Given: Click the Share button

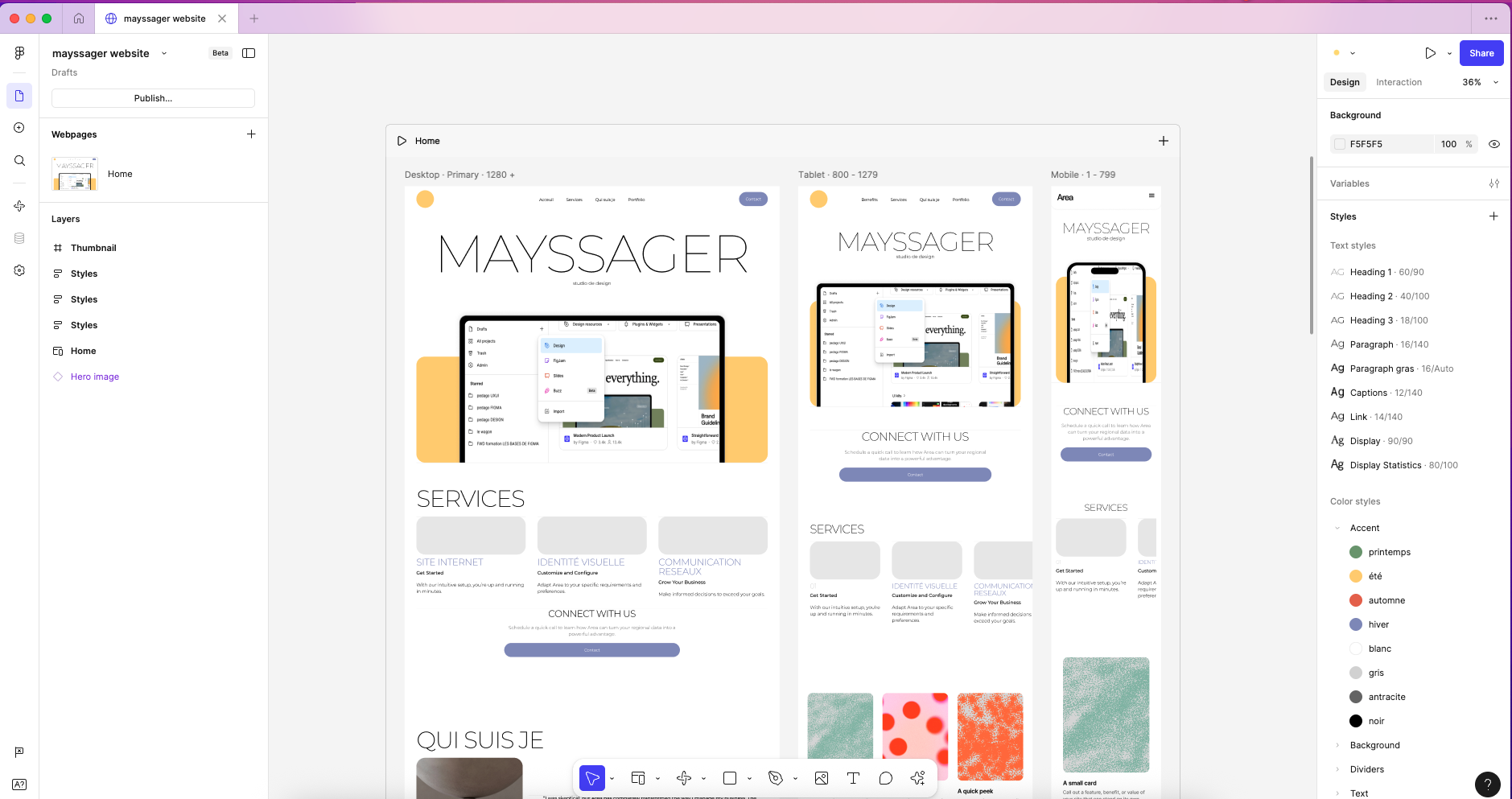Looking at the screenshot, I should [x=1481, y=53].
